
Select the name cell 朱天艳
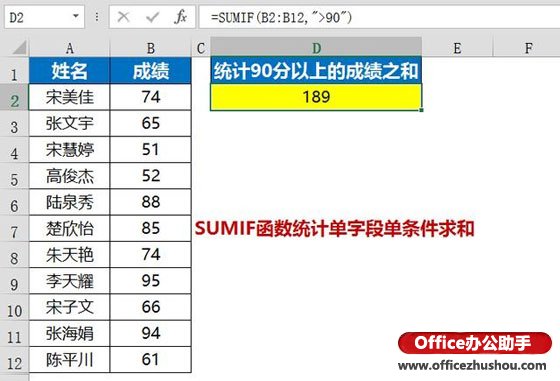click(70, 255)
